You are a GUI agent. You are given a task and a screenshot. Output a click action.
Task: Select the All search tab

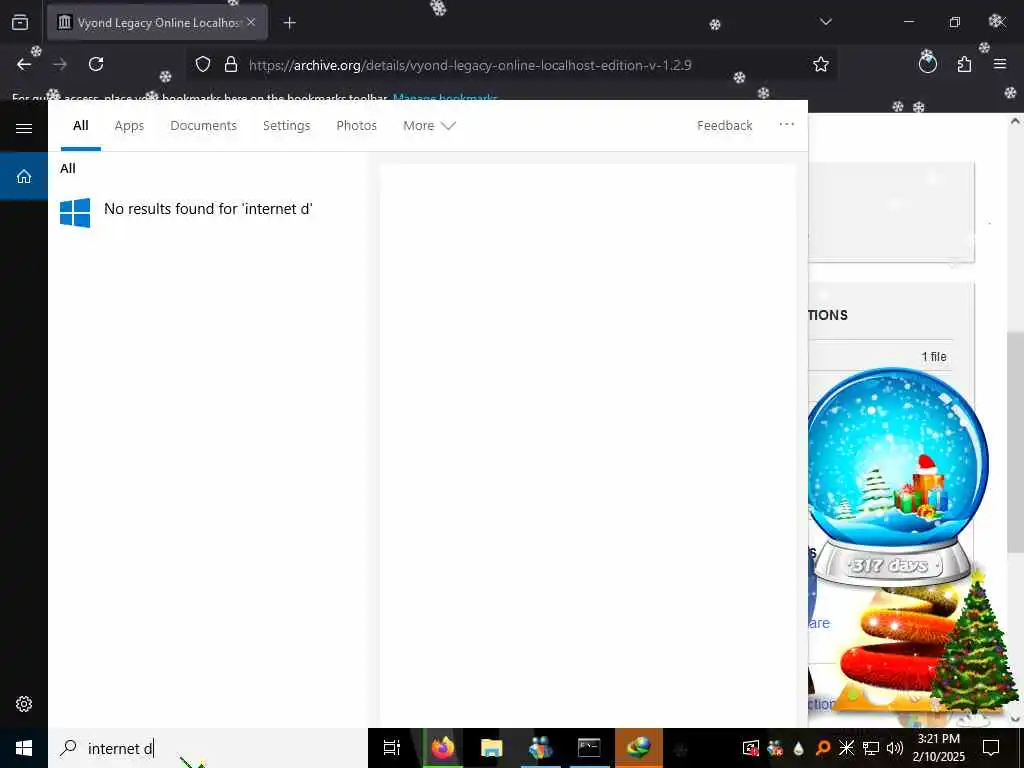click(x=80, y=125)
